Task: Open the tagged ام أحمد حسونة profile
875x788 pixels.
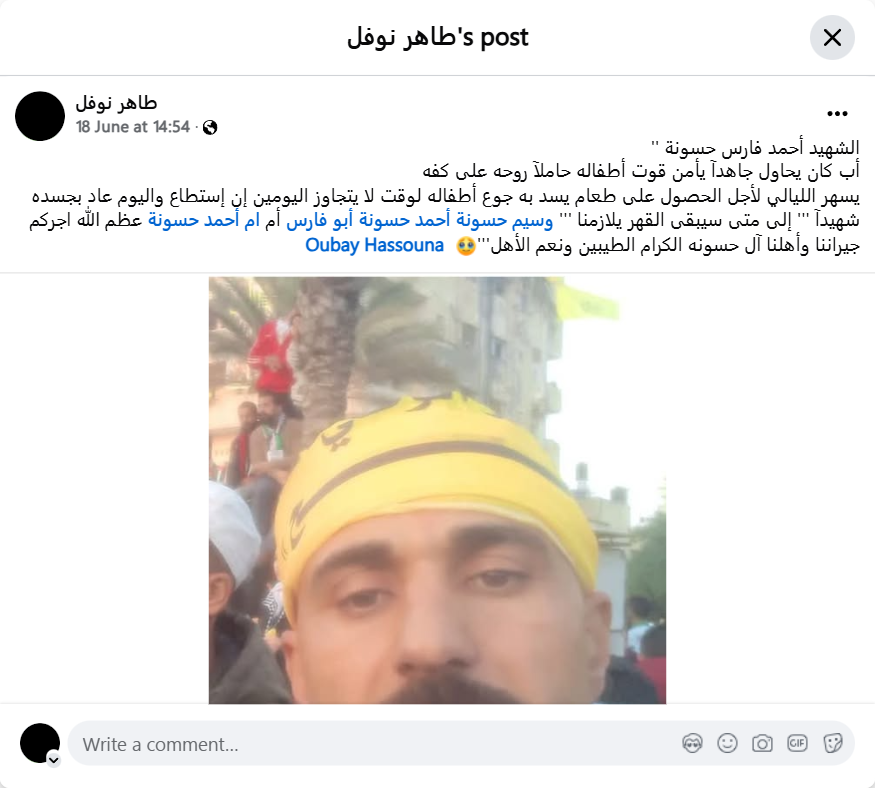Action: coord(204,220)
